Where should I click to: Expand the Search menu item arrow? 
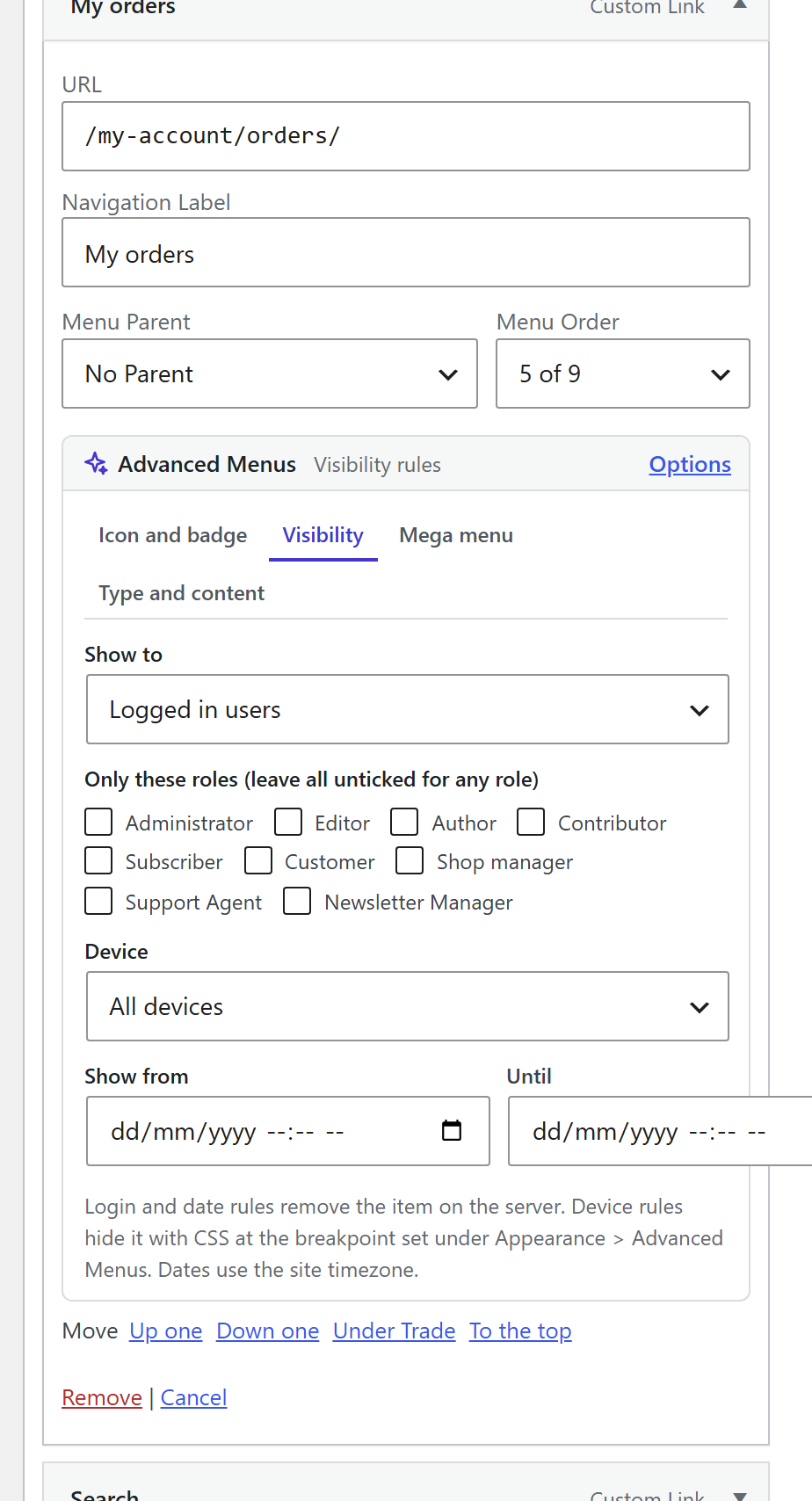point(740,1496)
